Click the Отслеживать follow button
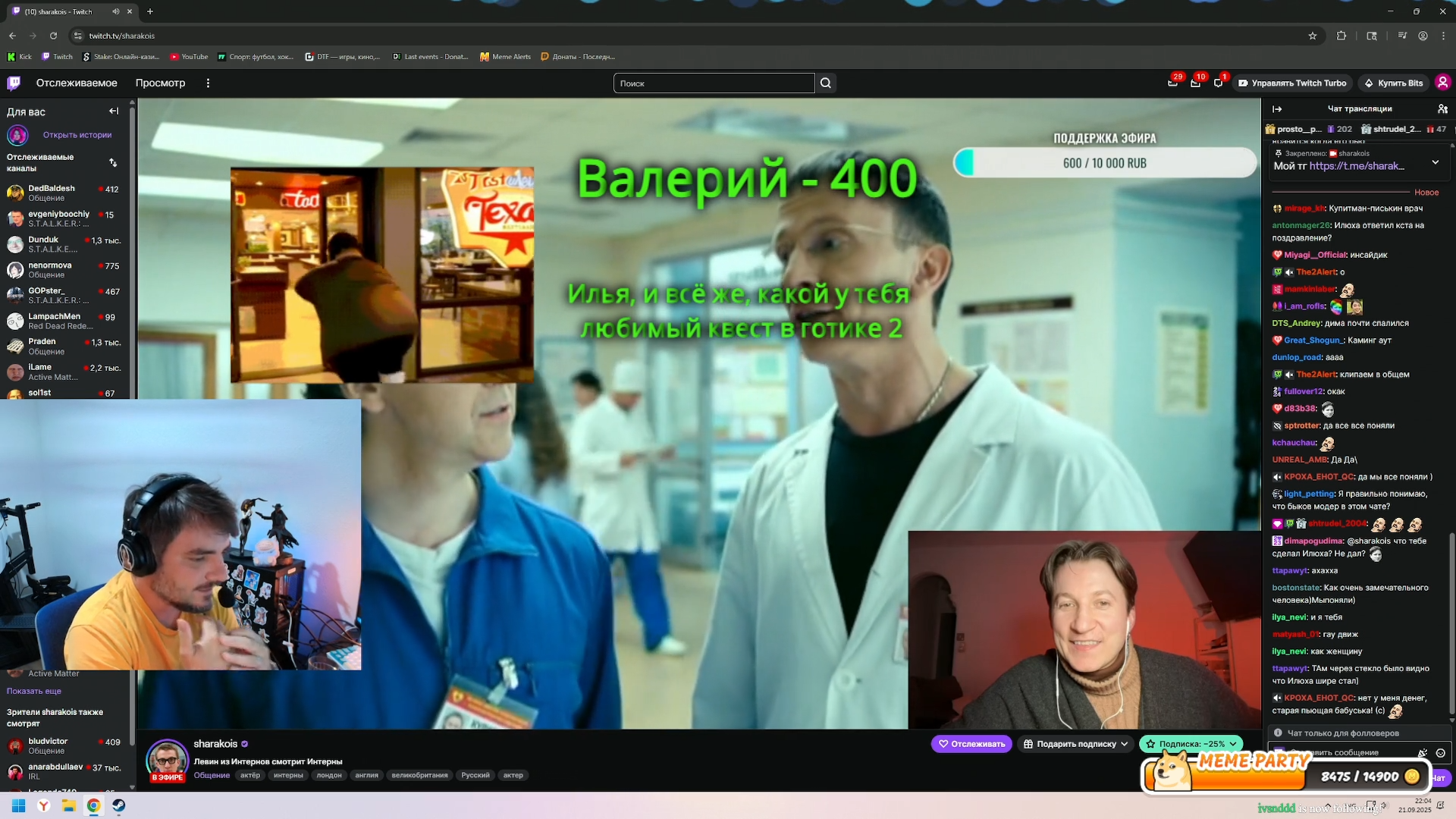The height and width of the screenshot is (819, 1456). tap(971, 744)
